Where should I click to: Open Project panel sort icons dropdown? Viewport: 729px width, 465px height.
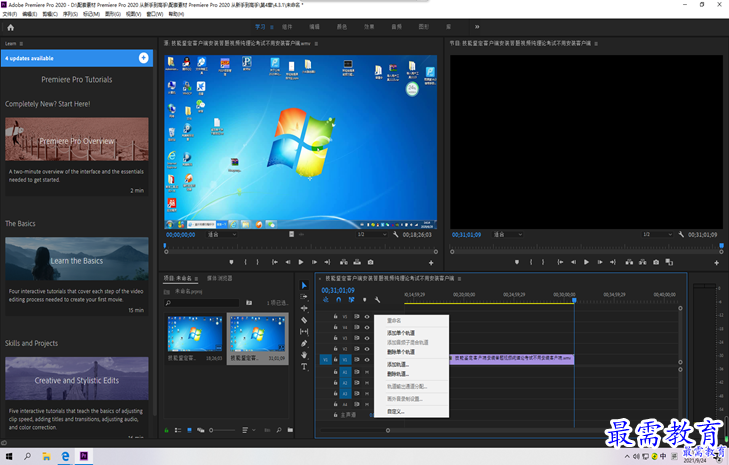click(x=248, y=430)
